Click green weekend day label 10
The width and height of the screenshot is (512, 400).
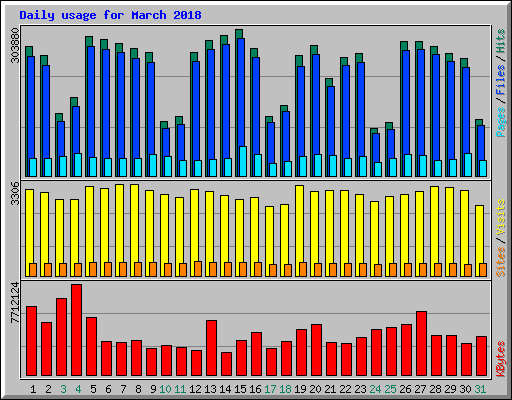[165, 389]
